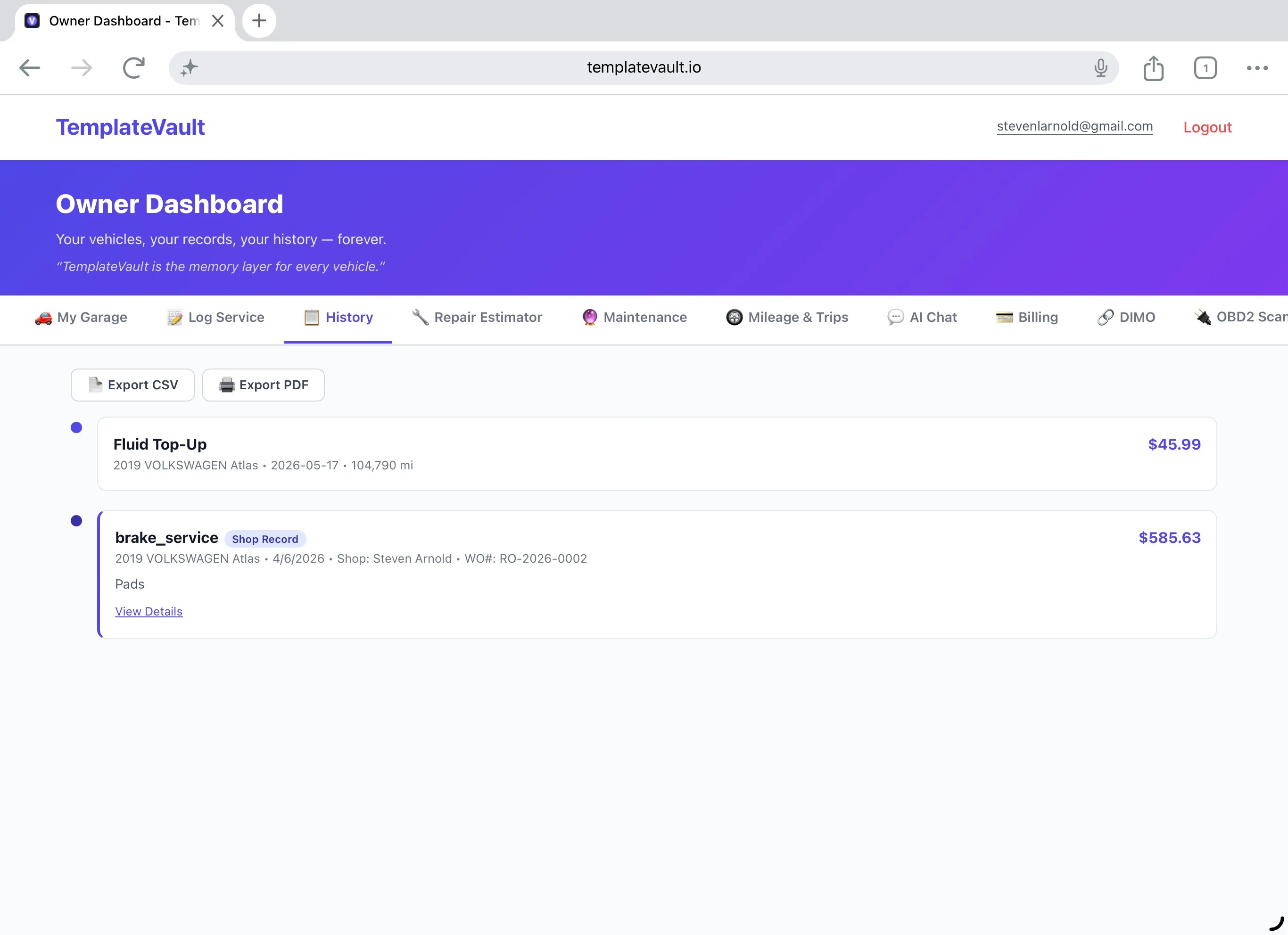Screen dimensions: 1288x935
Task: Go back with the browser back arrow
Action: tap(30, 68)
